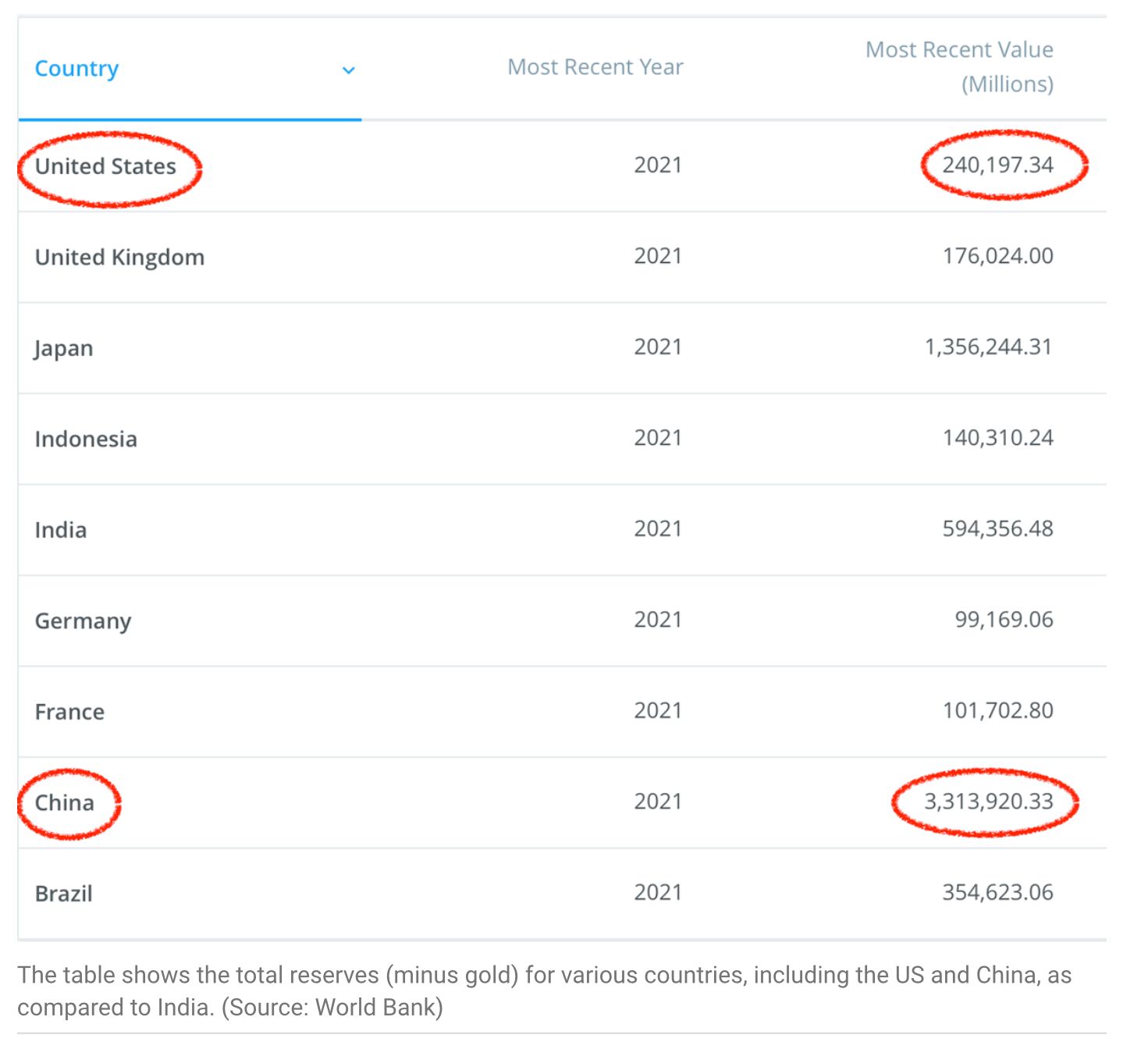Click the Brazil country name
1148x1049 pixels.
coord(64,894)
